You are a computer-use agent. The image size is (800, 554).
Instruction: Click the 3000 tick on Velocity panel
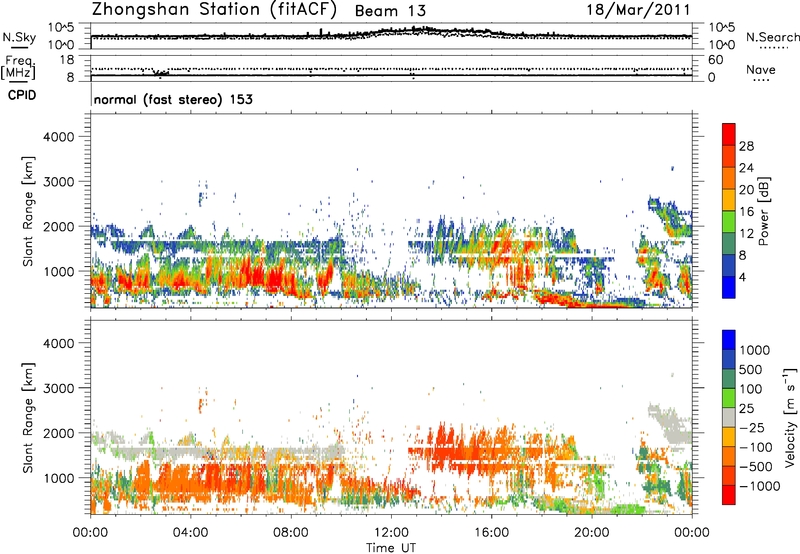pos(58,388)
